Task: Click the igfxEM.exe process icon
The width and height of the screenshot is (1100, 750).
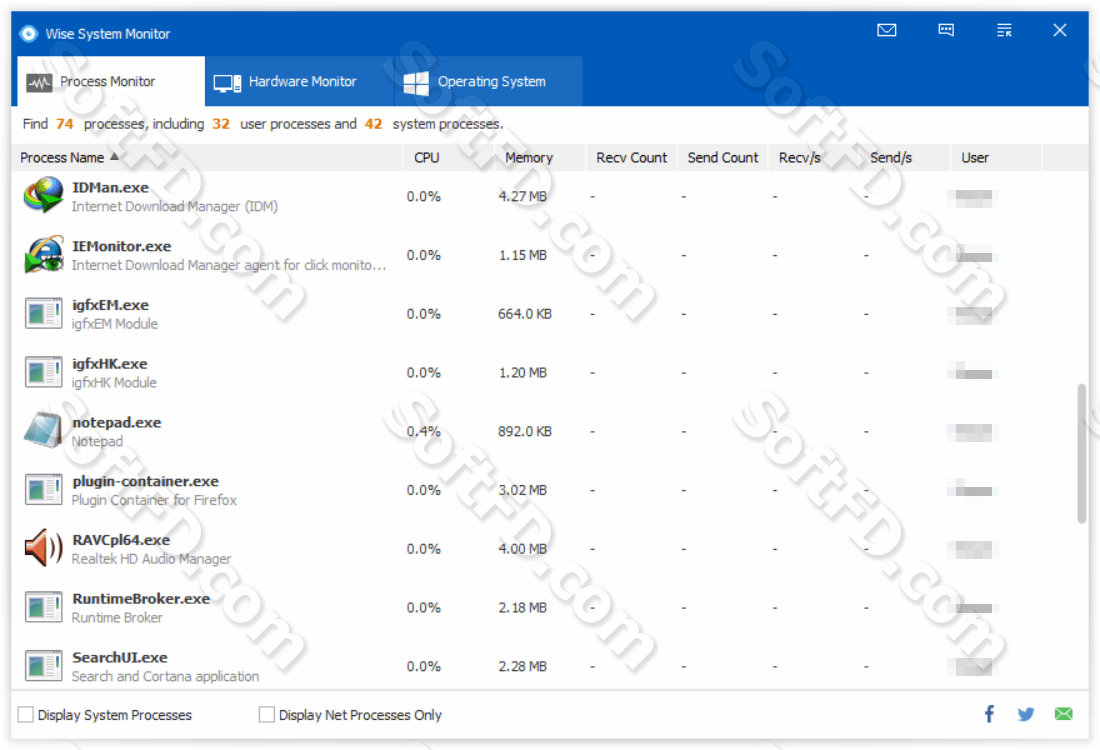Action: 43,314
